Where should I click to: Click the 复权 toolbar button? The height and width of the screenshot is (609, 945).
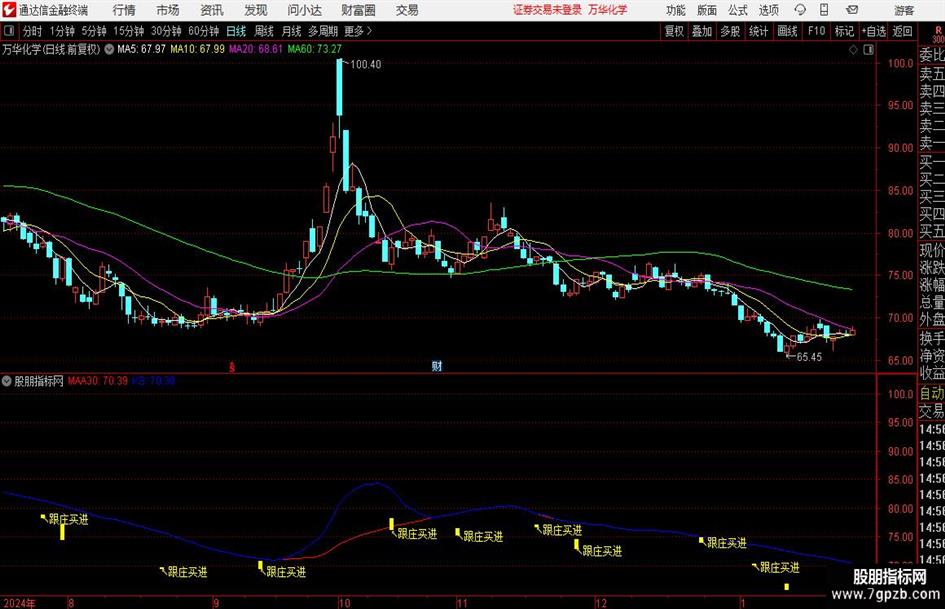[674, 31]
